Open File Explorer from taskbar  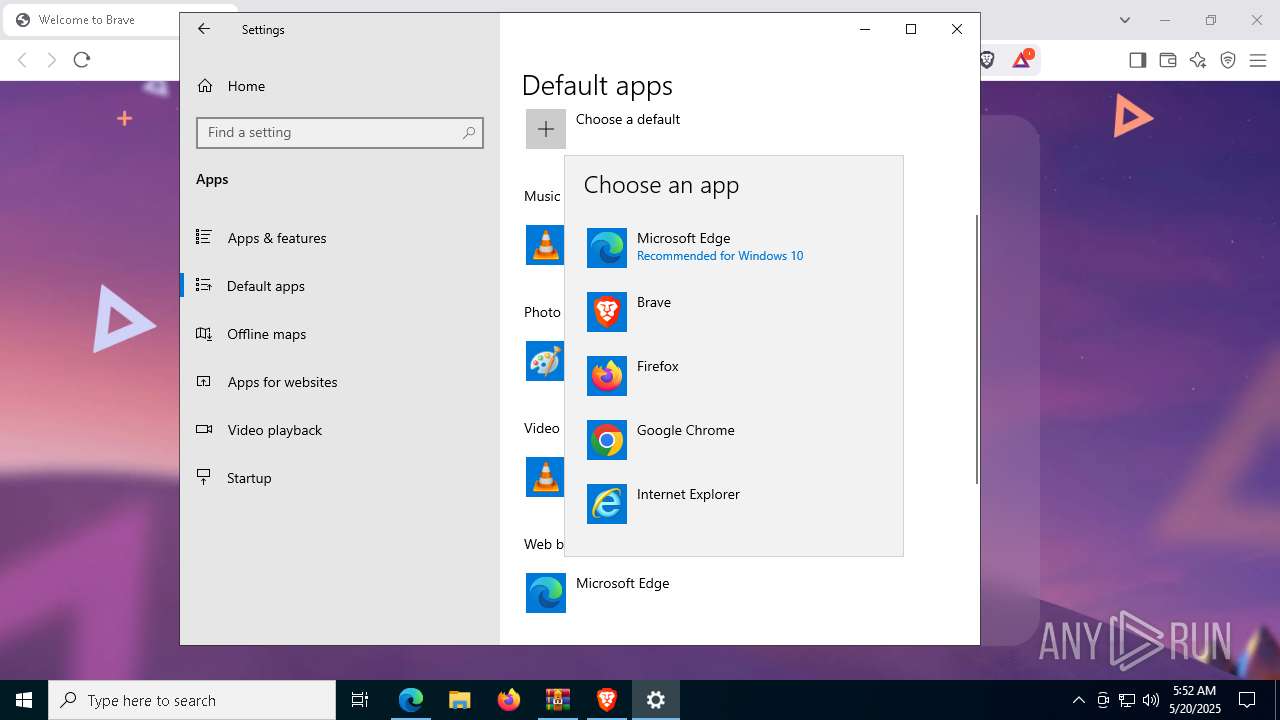coord(459,700)
